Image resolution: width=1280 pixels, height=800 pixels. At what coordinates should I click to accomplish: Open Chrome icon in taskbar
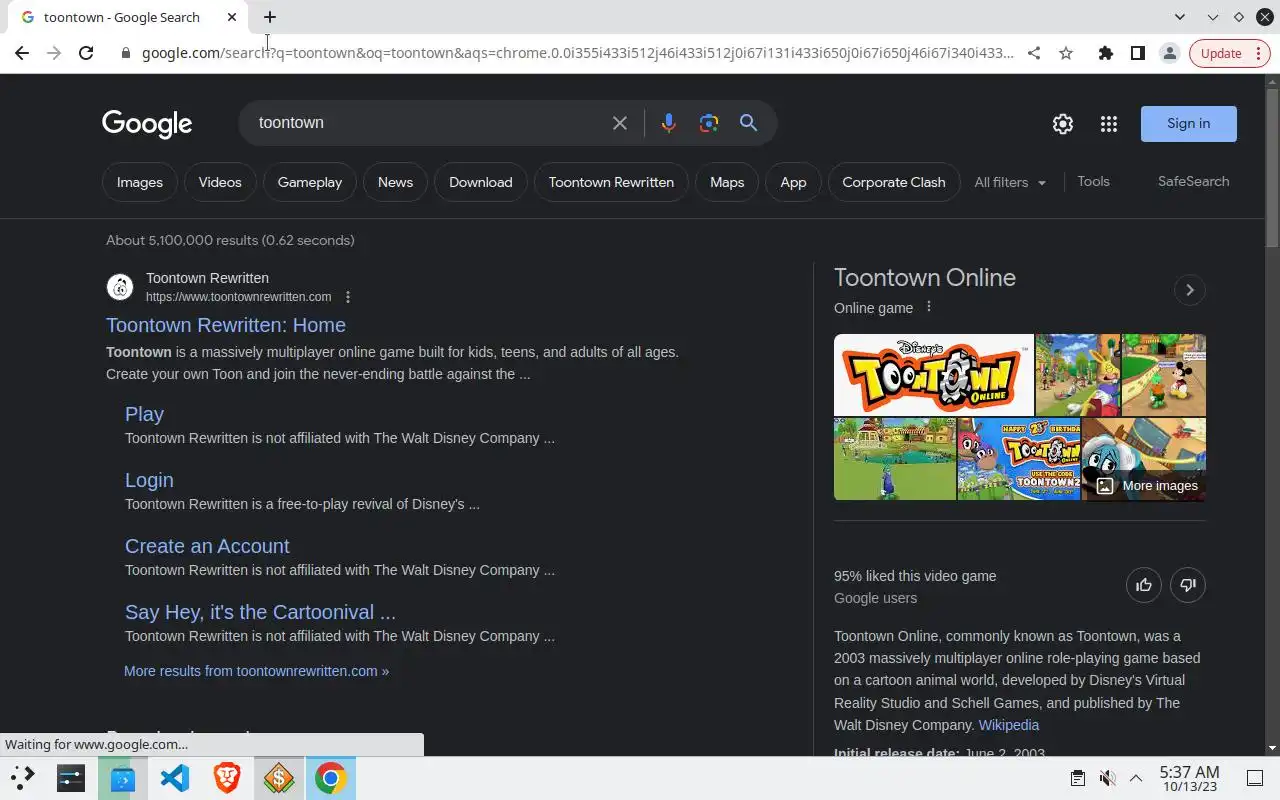pyautogui.click(x=330, y=777)
